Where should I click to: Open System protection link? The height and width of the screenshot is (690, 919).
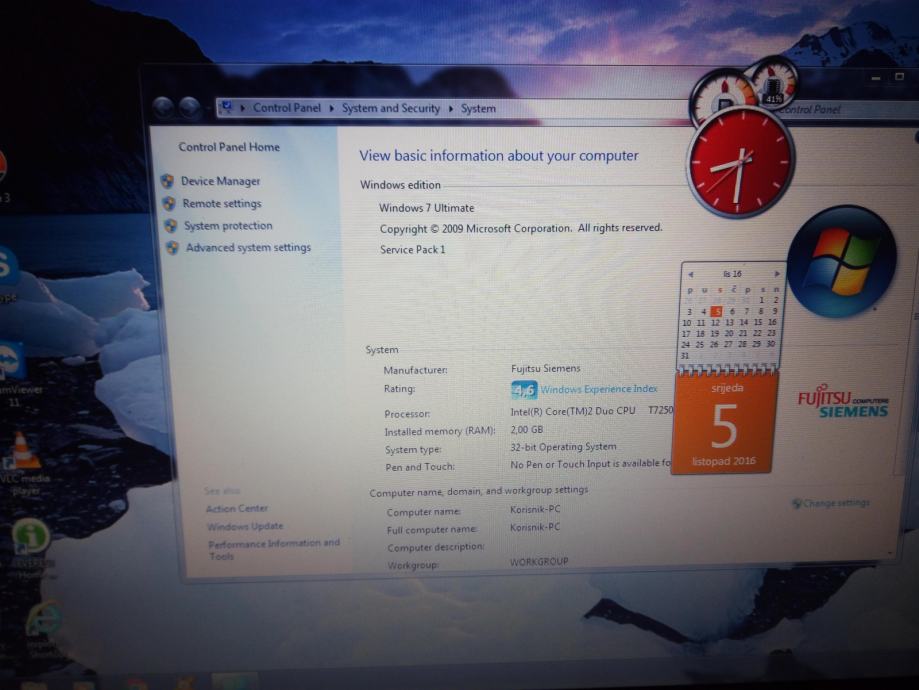228,226
